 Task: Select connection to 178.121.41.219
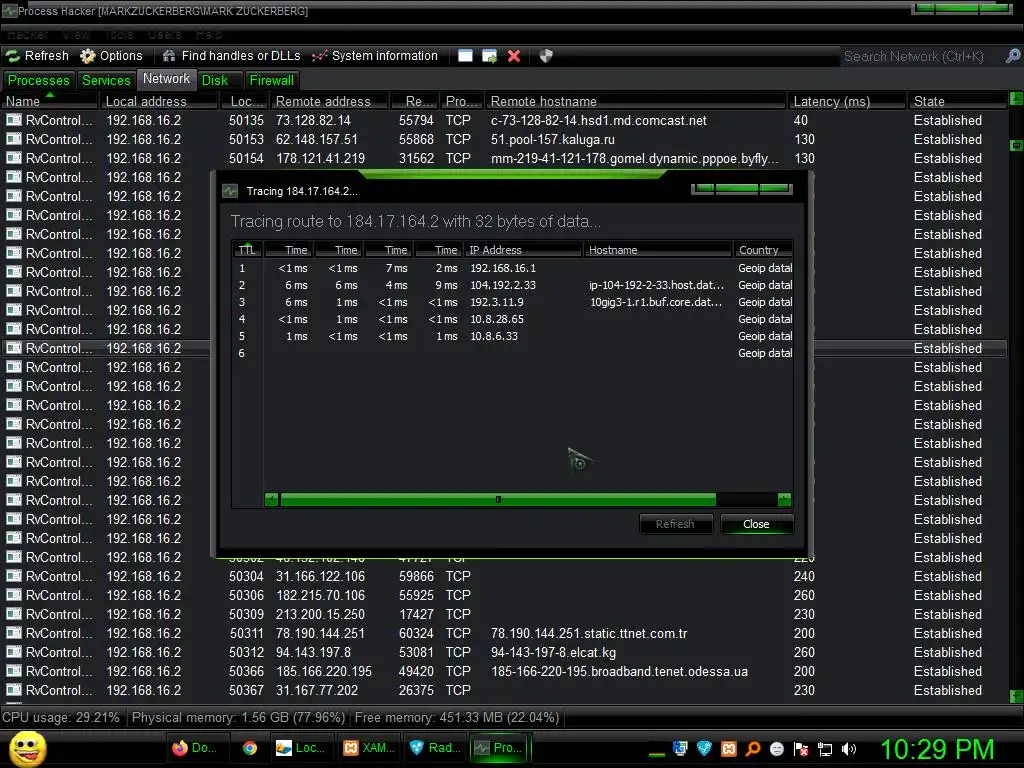point(504,158)
